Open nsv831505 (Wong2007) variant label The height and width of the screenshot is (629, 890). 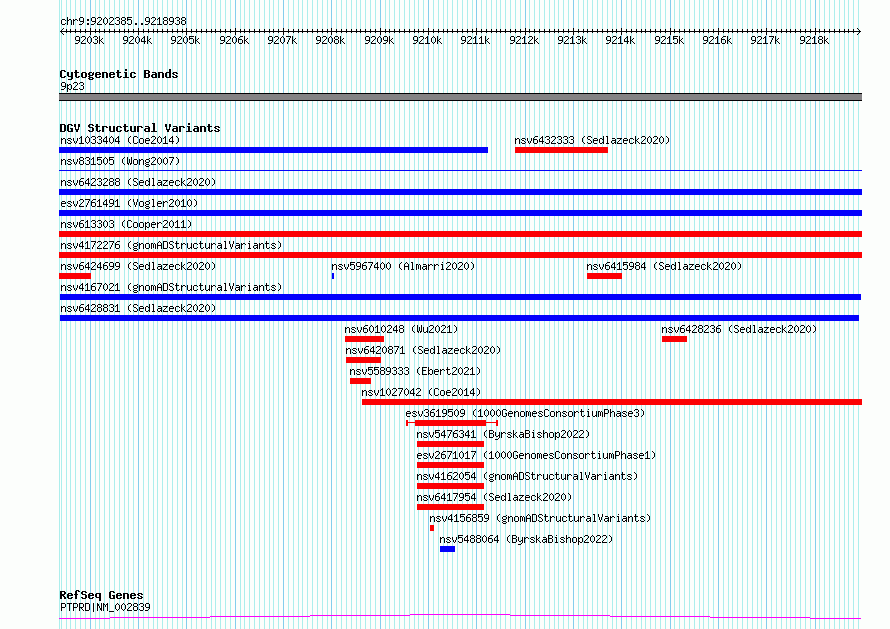tap(120, 161)
